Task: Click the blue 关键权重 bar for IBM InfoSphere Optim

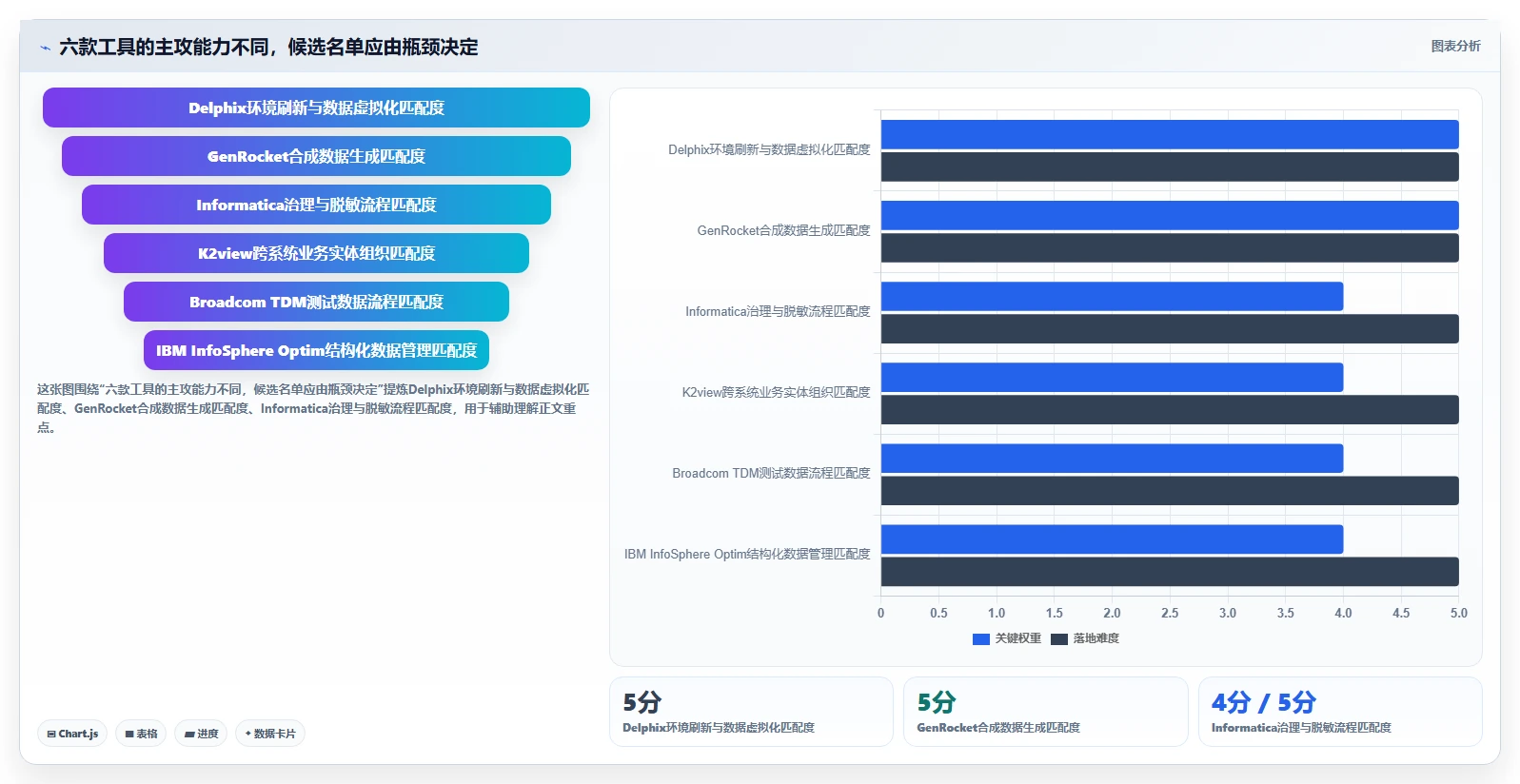Action: pos(1112,539)
